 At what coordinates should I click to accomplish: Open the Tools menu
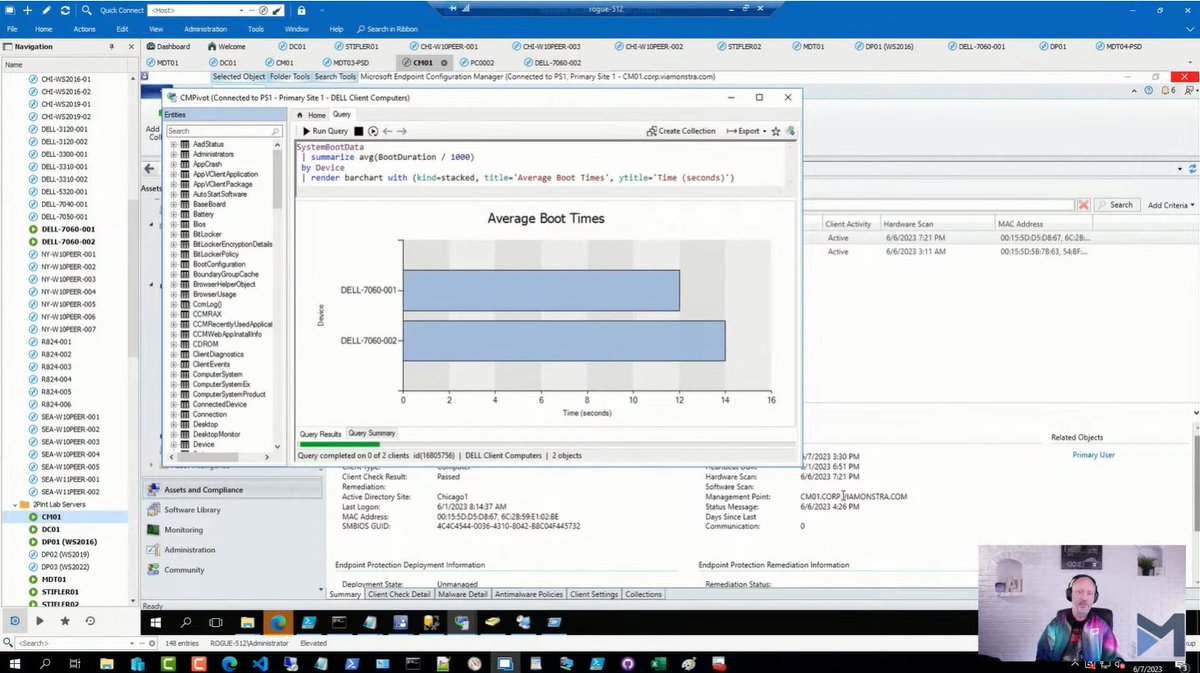(256, 29)
